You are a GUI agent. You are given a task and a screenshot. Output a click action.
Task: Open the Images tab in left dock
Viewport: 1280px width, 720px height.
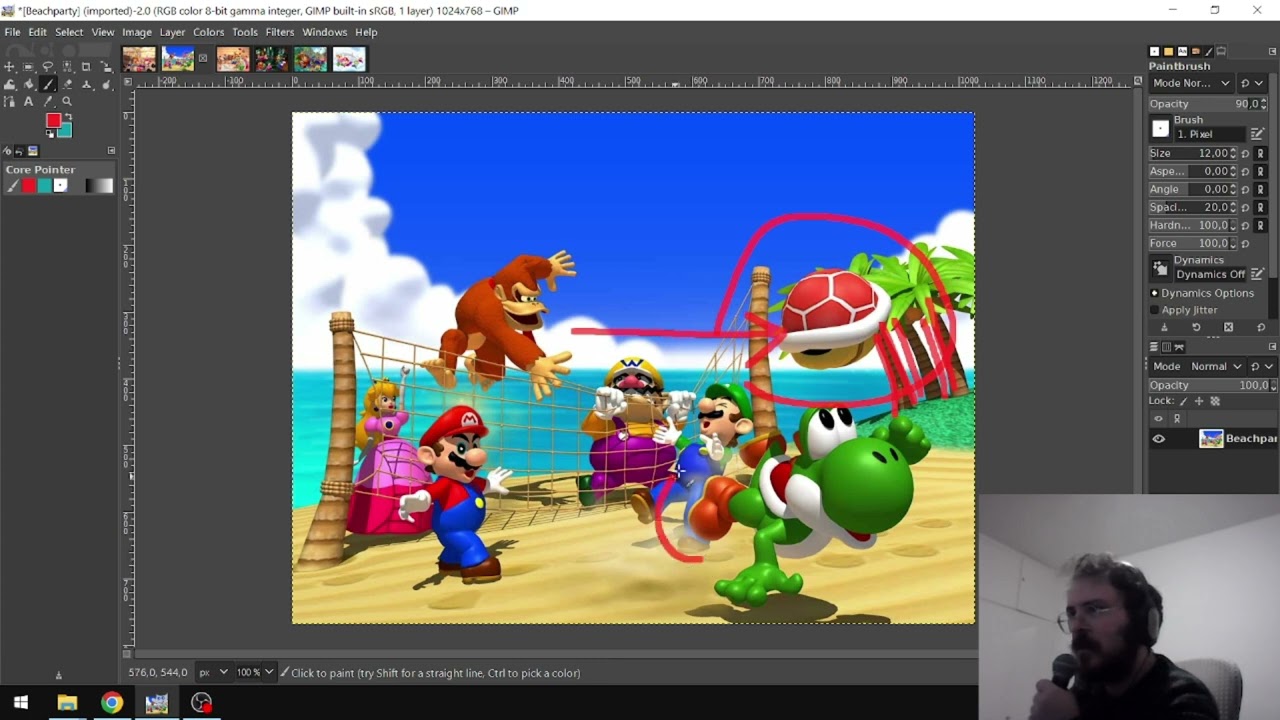point(33,151)
